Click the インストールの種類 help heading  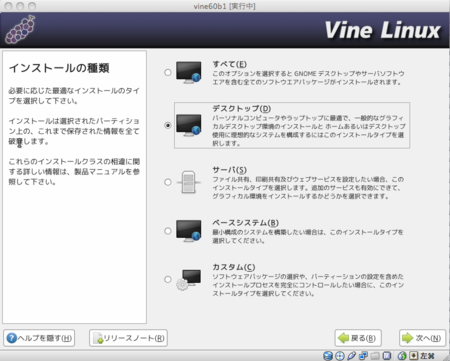click(x=59, y=68)
